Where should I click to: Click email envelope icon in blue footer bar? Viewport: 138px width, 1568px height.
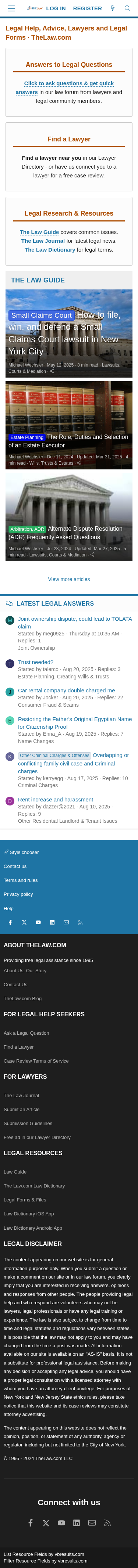pyautogui.click(x=66, y=922)
